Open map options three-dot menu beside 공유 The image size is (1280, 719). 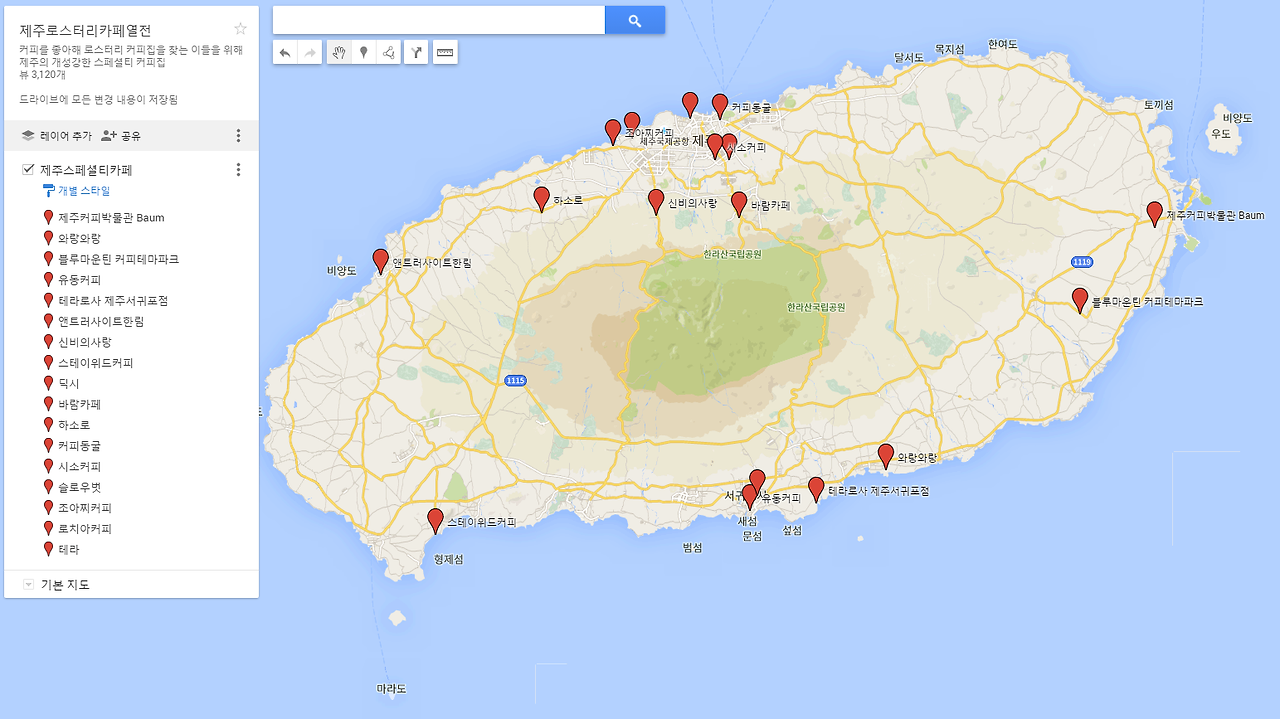click(238, 136)
